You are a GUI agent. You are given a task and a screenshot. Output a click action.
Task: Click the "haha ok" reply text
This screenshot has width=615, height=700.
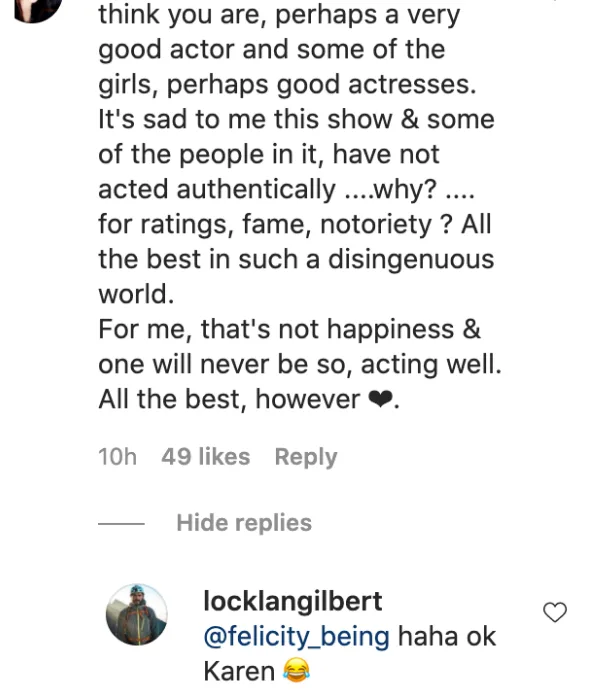(x=447, y=636)
